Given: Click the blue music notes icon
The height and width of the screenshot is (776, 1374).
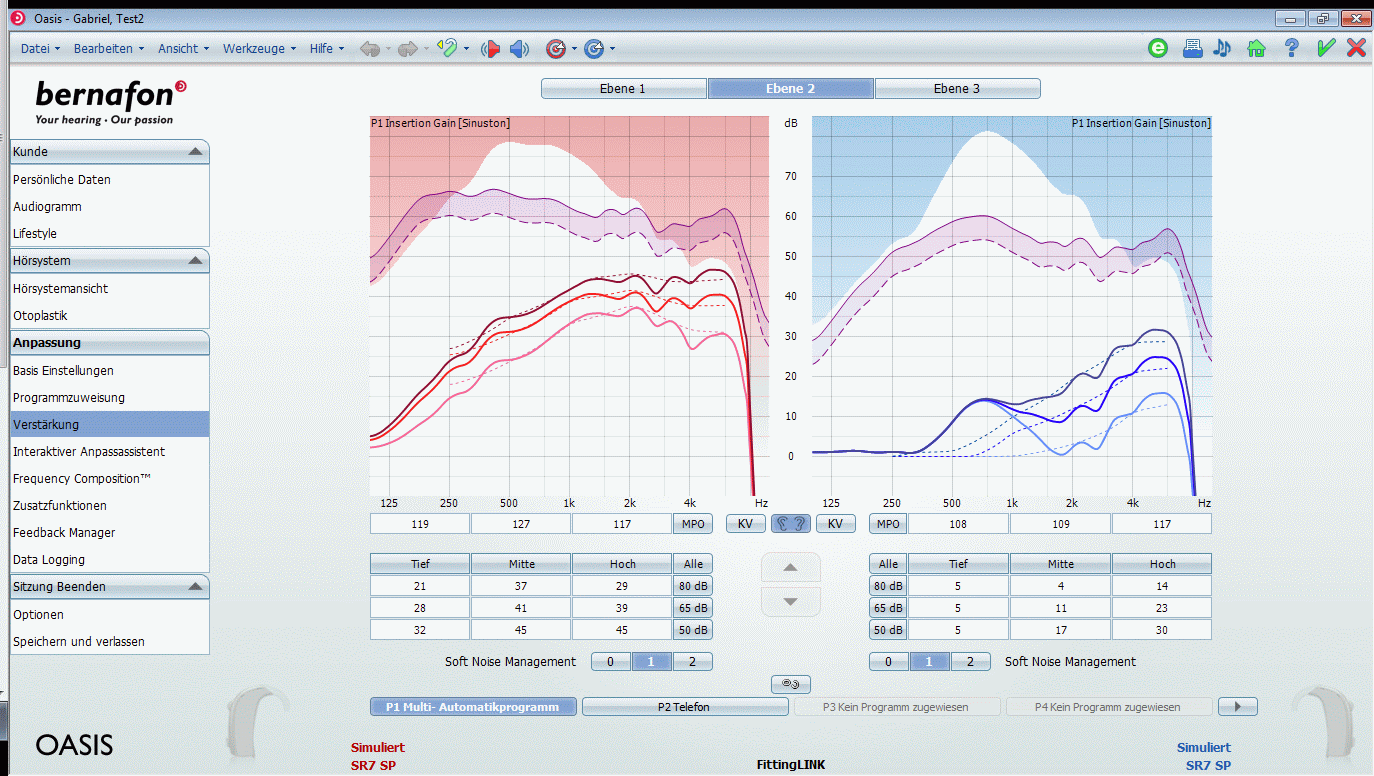Looking at the screenshot, I should (x=1222, y=48).
